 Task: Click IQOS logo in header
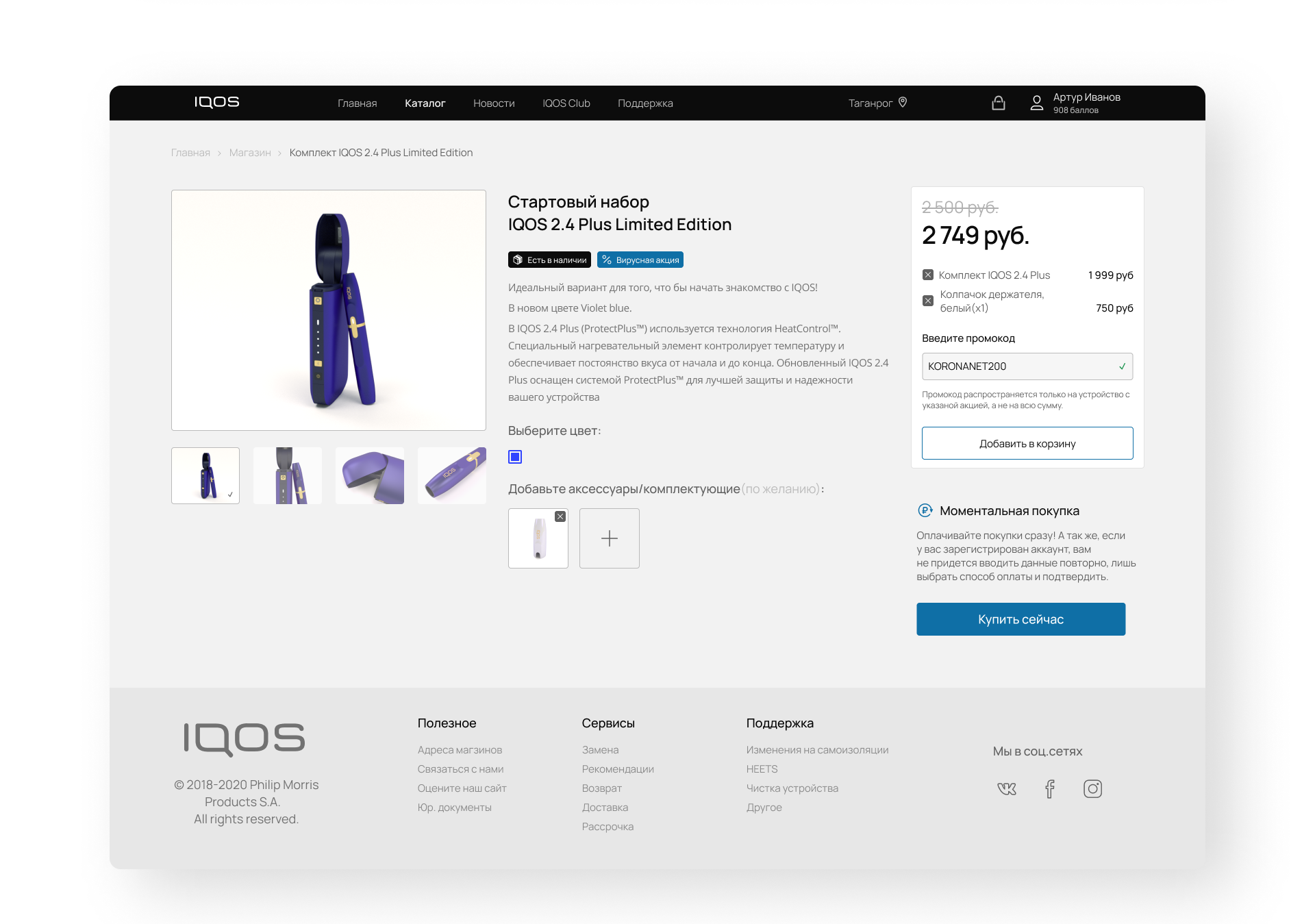point(216,102)
